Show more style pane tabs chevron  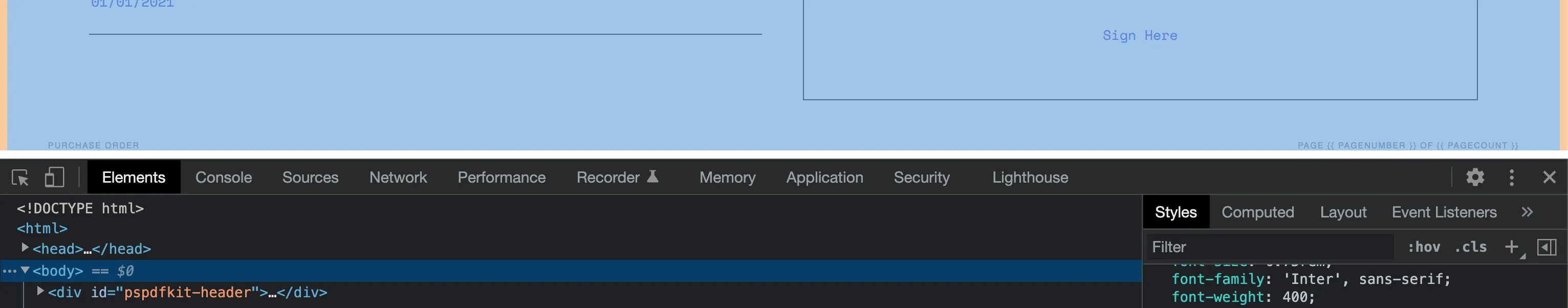pos(1527,212)
